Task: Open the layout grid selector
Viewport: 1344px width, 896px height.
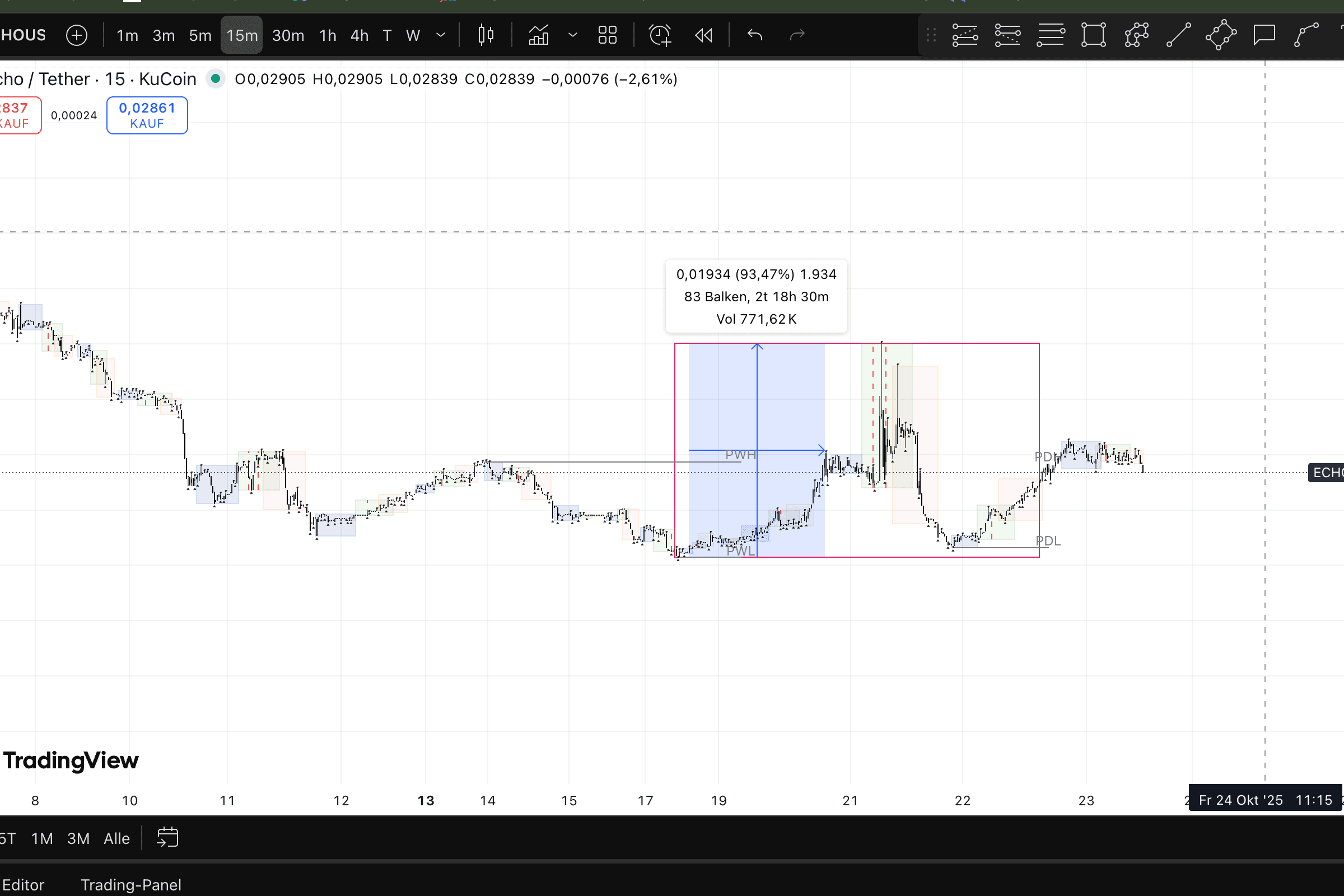Action: tap(607, 35)
